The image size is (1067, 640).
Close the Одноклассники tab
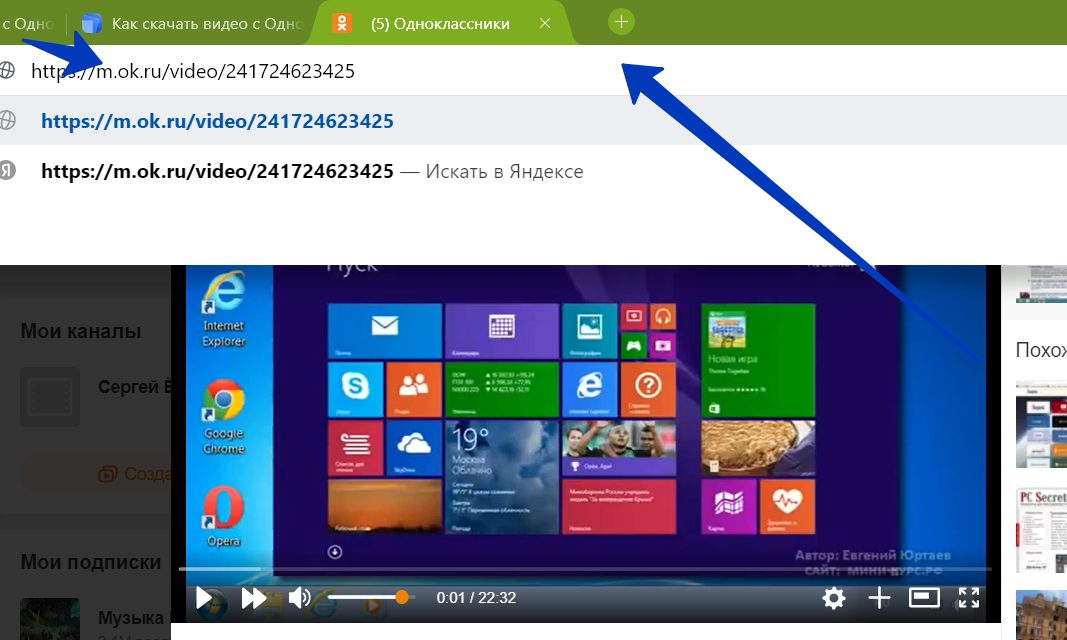point(544,23)
